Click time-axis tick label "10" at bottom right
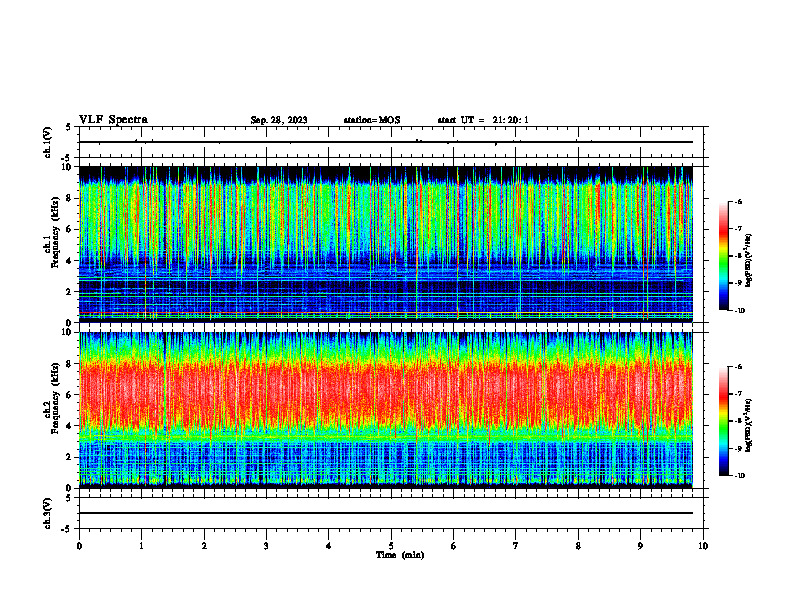Viewport: 792px width, 612px height. (x=703, y=546)
